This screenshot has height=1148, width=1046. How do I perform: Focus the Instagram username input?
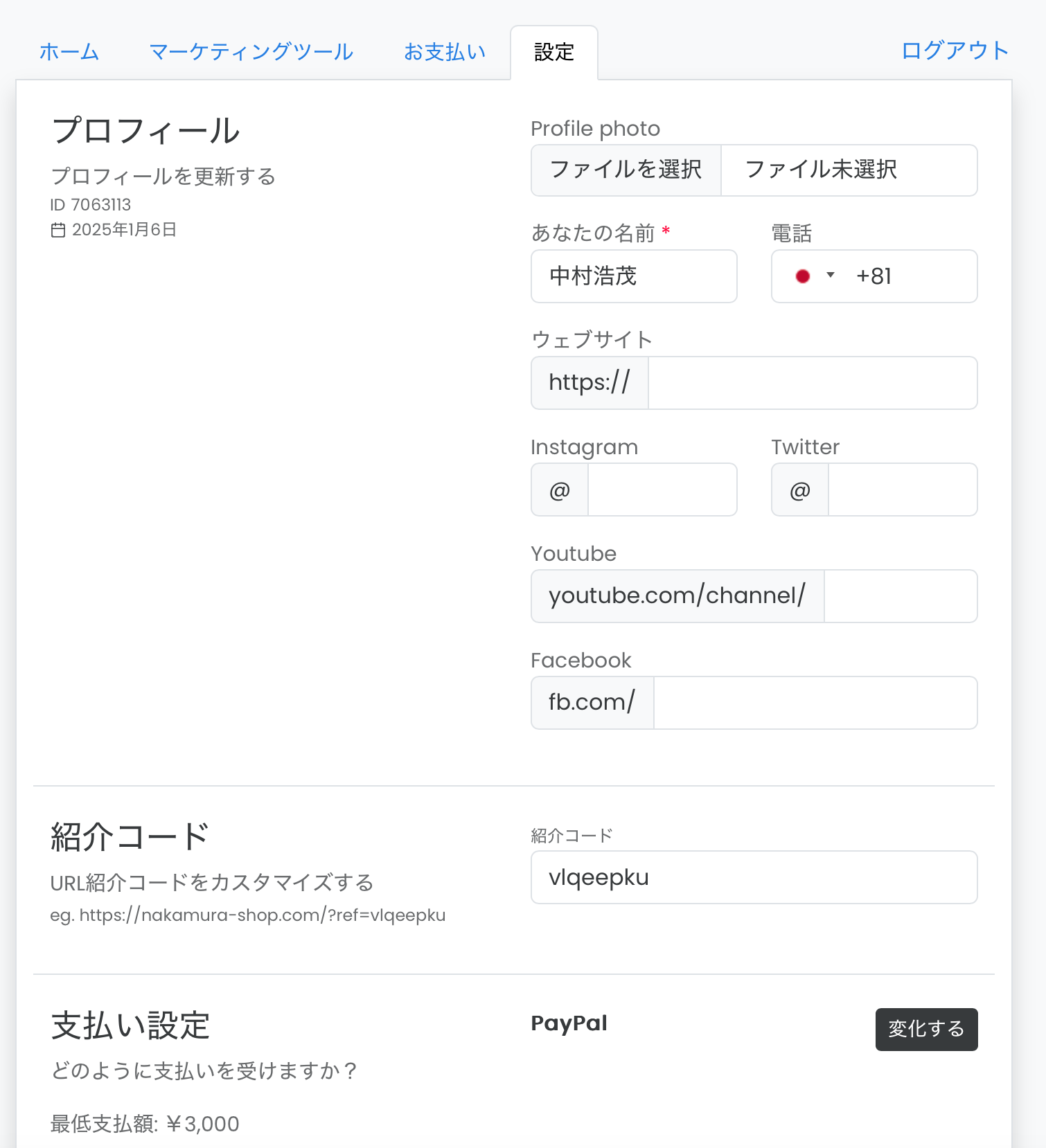coord(662,490)
